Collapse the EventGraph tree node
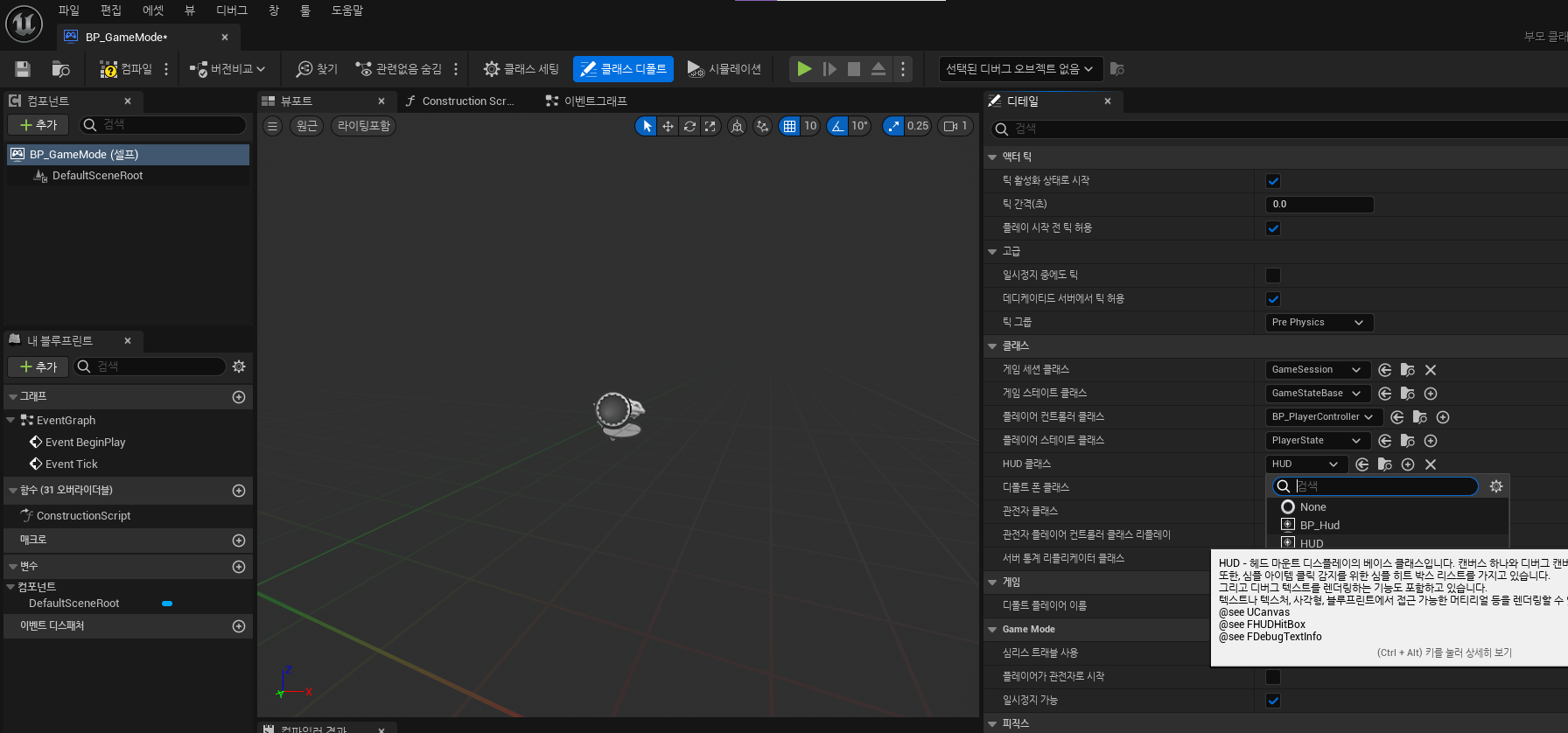 (11, 421)
